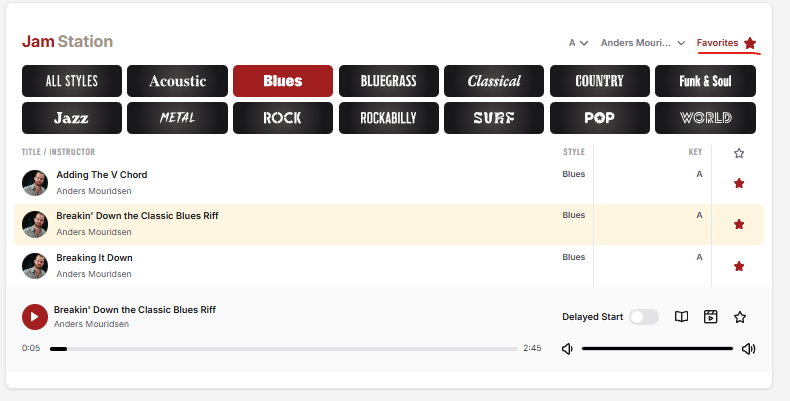Choose the Rockabilly style button
790x401 pixels.
[x=388, y=118]
